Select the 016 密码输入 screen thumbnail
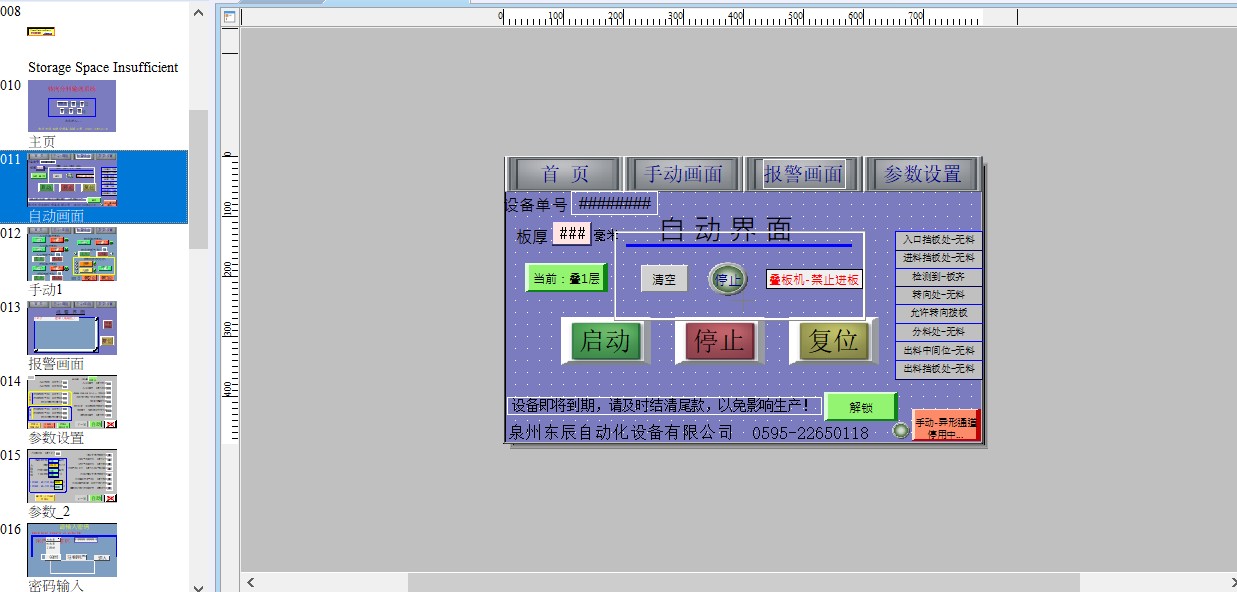1237x592 pixels. 72,550
